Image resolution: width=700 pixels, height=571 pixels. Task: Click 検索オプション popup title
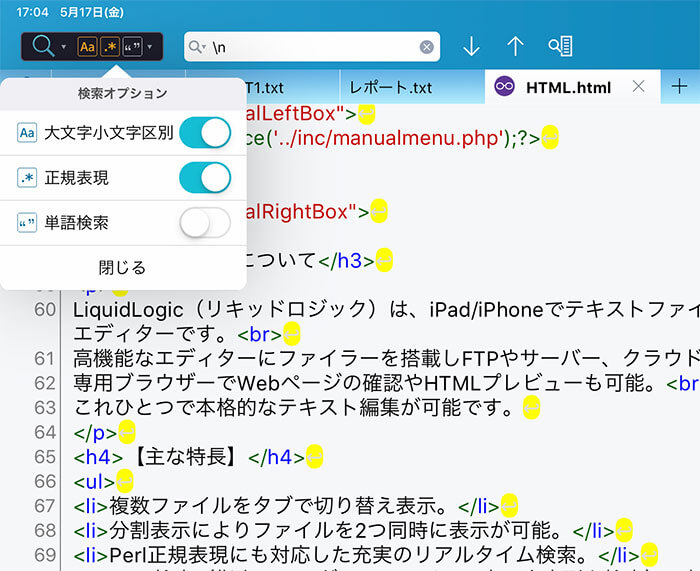click(122, 93)
